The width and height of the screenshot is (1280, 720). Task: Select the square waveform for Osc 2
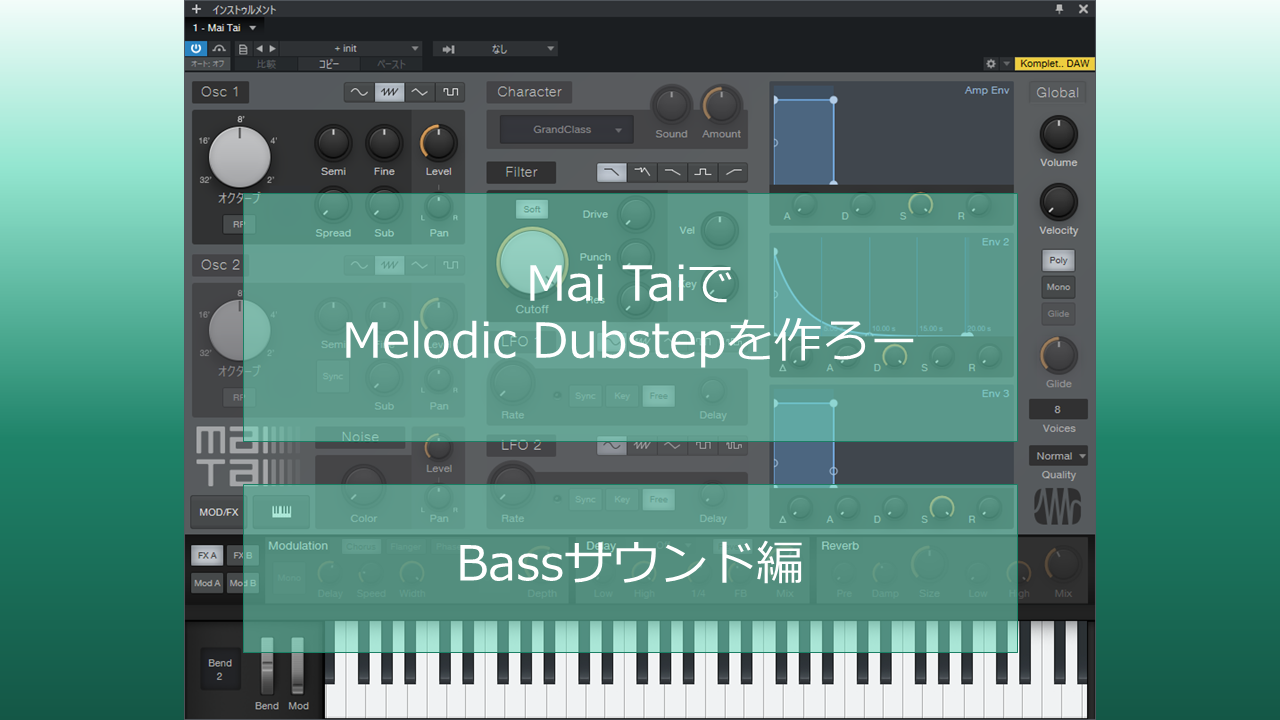450,264
